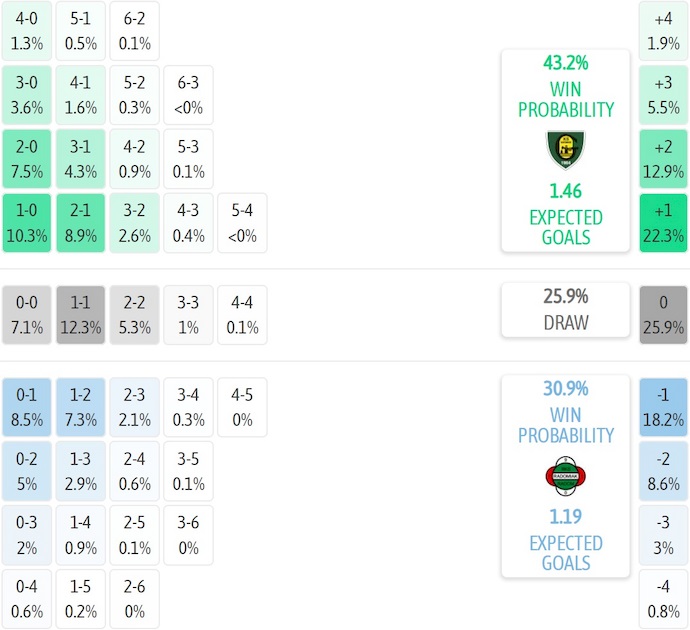
Task: Select the 1-1 draw score tile
Action: (81, 314)
